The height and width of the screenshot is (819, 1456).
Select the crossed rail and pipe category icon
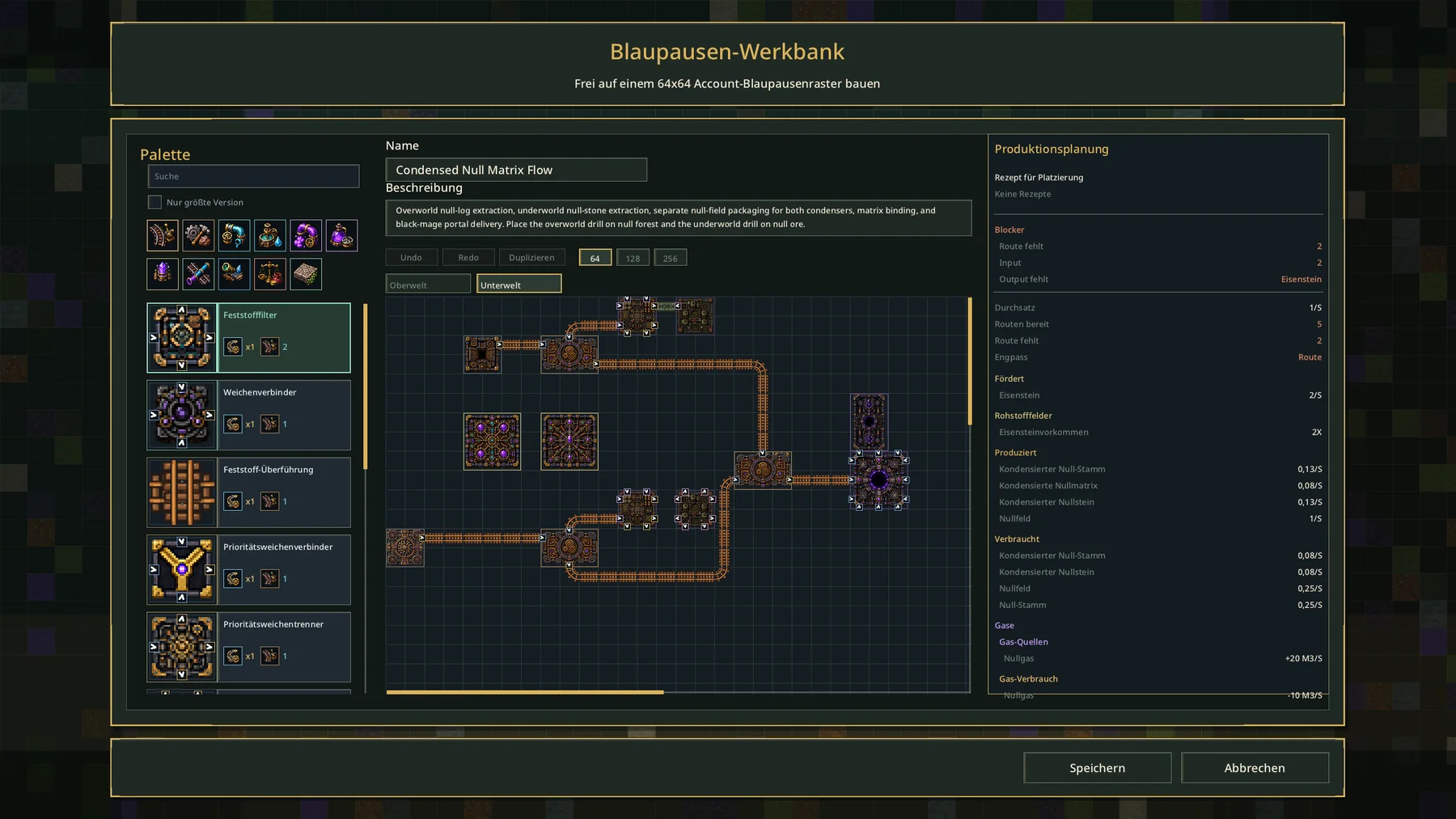(198, 274)
